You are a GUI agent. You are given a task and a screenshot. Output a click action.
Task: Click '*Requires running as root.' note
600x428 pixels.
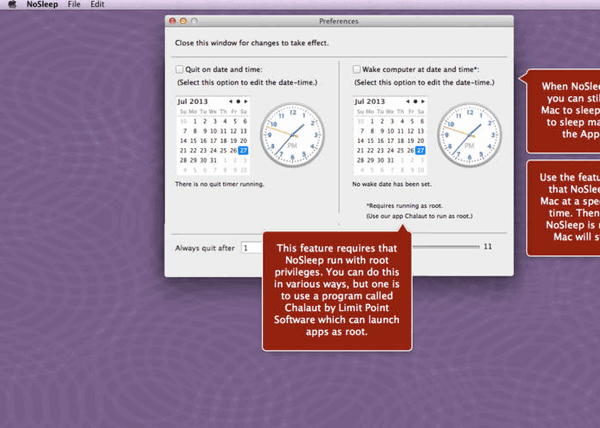point(404,206)
